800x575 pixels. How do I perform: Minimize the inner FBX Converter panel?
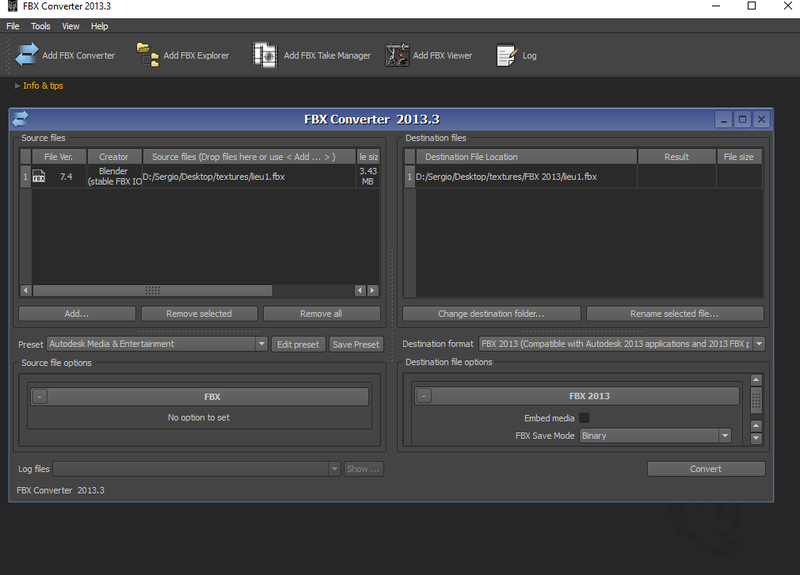(x=723, y=119)
